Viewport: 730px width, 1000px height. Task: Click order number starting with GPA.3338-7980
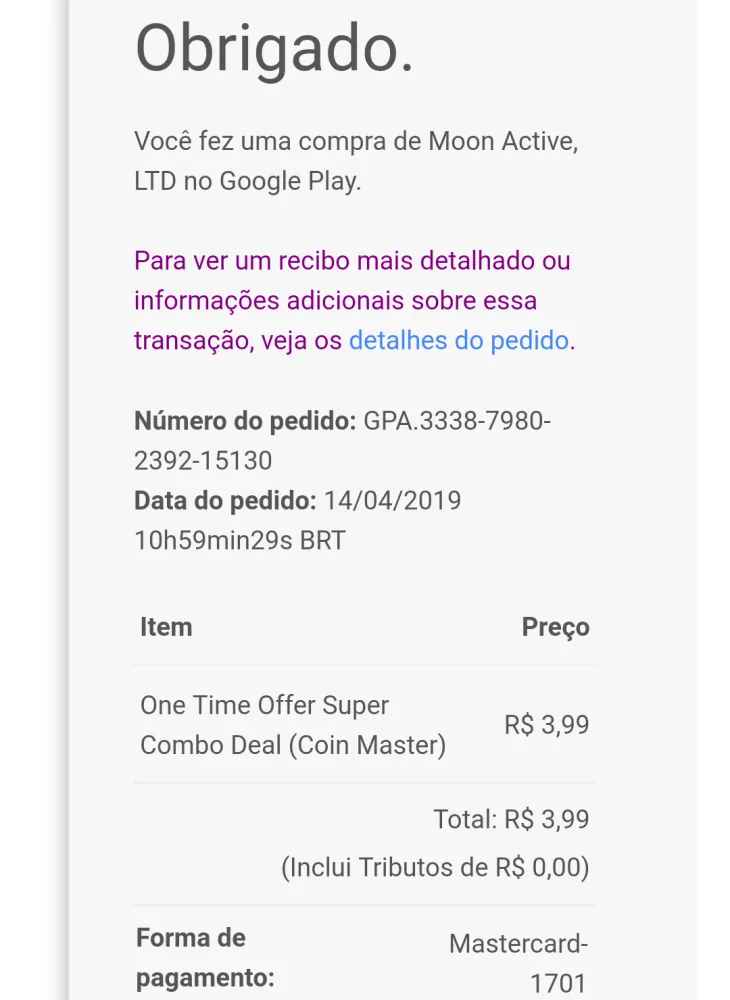tap(457, 421)
